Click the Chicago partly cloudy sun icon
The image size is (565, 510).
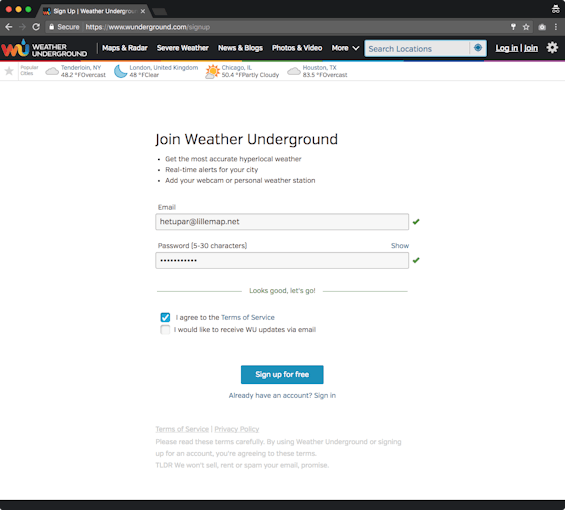tap(212, 71)
